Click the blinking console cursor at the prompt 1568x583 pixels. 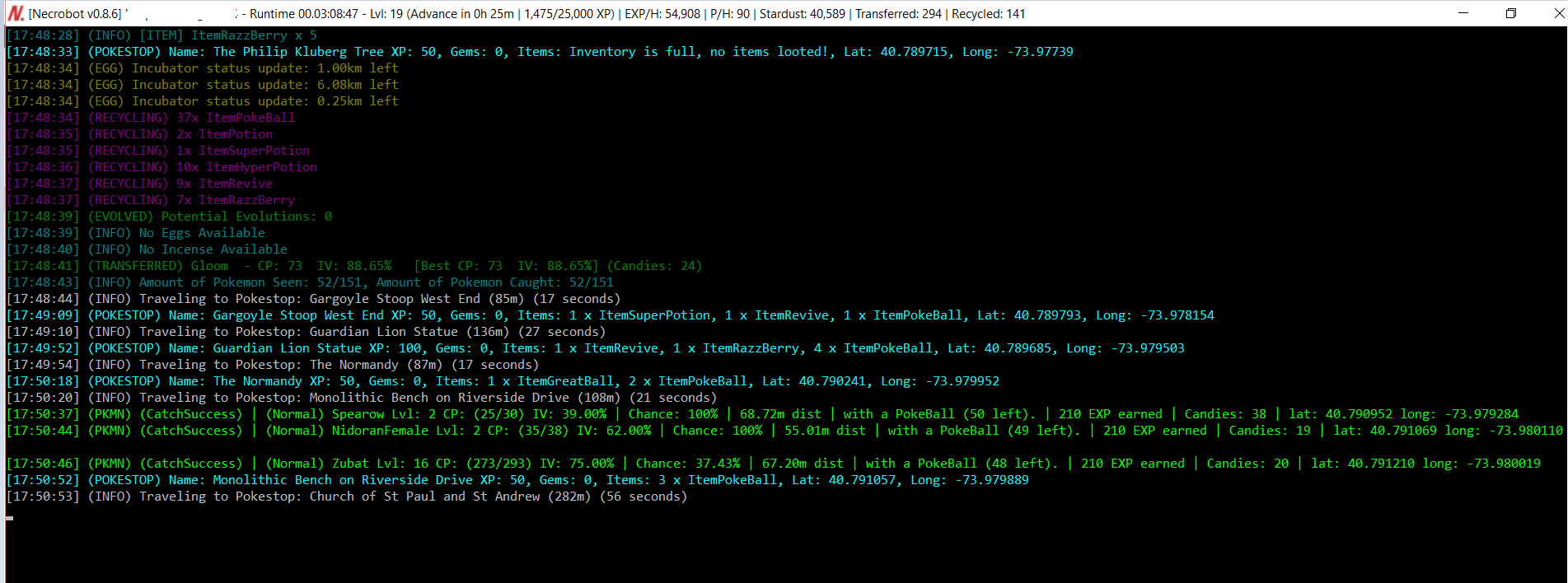[10, 518]
